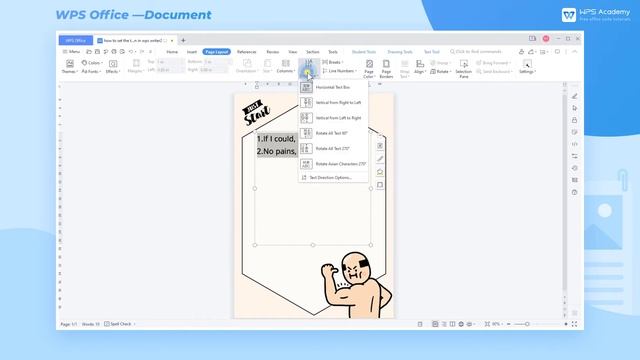640x360 pixels.
Task: Click the sidebar lock restriction icon
Action: 575,120
